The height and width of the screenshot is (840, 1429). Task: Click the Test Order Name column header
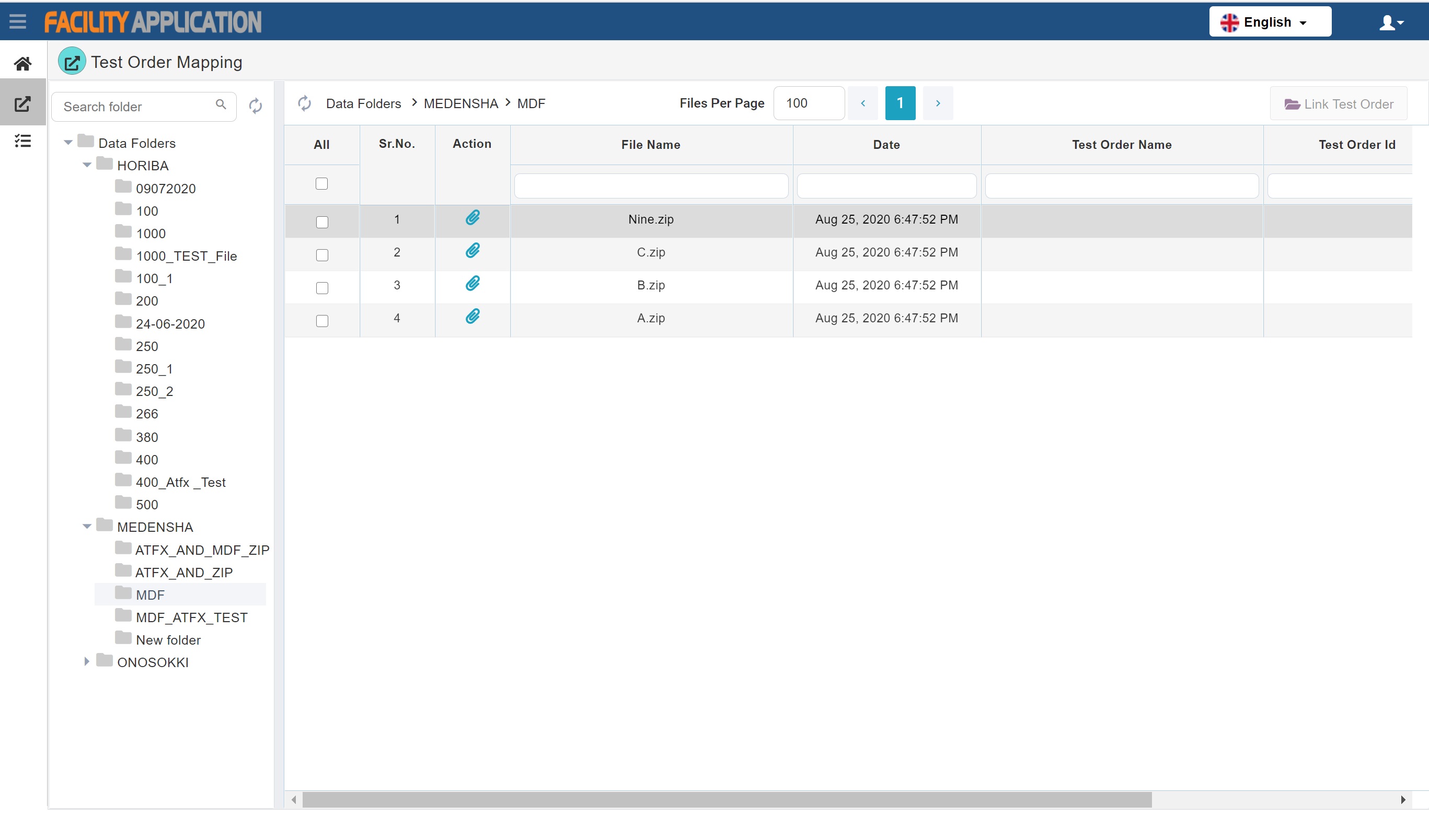1122,145
